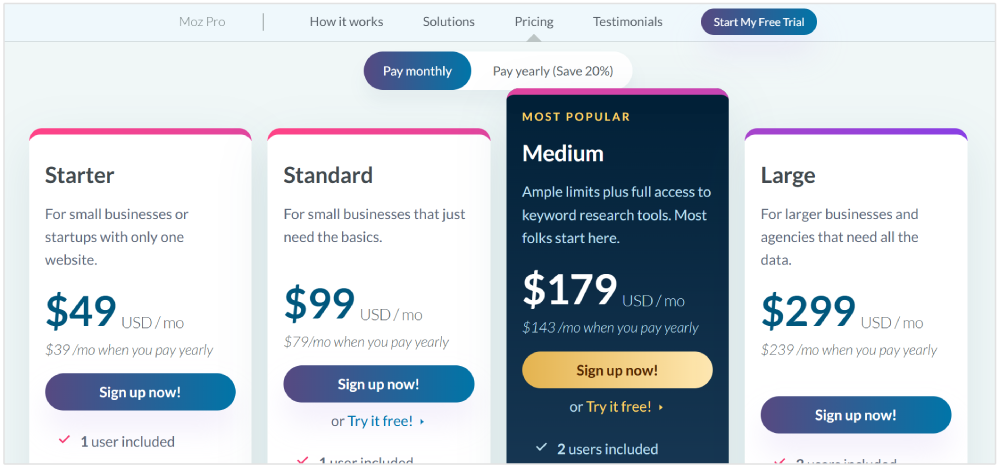Click the $299 Large plan price

point(808,311)
